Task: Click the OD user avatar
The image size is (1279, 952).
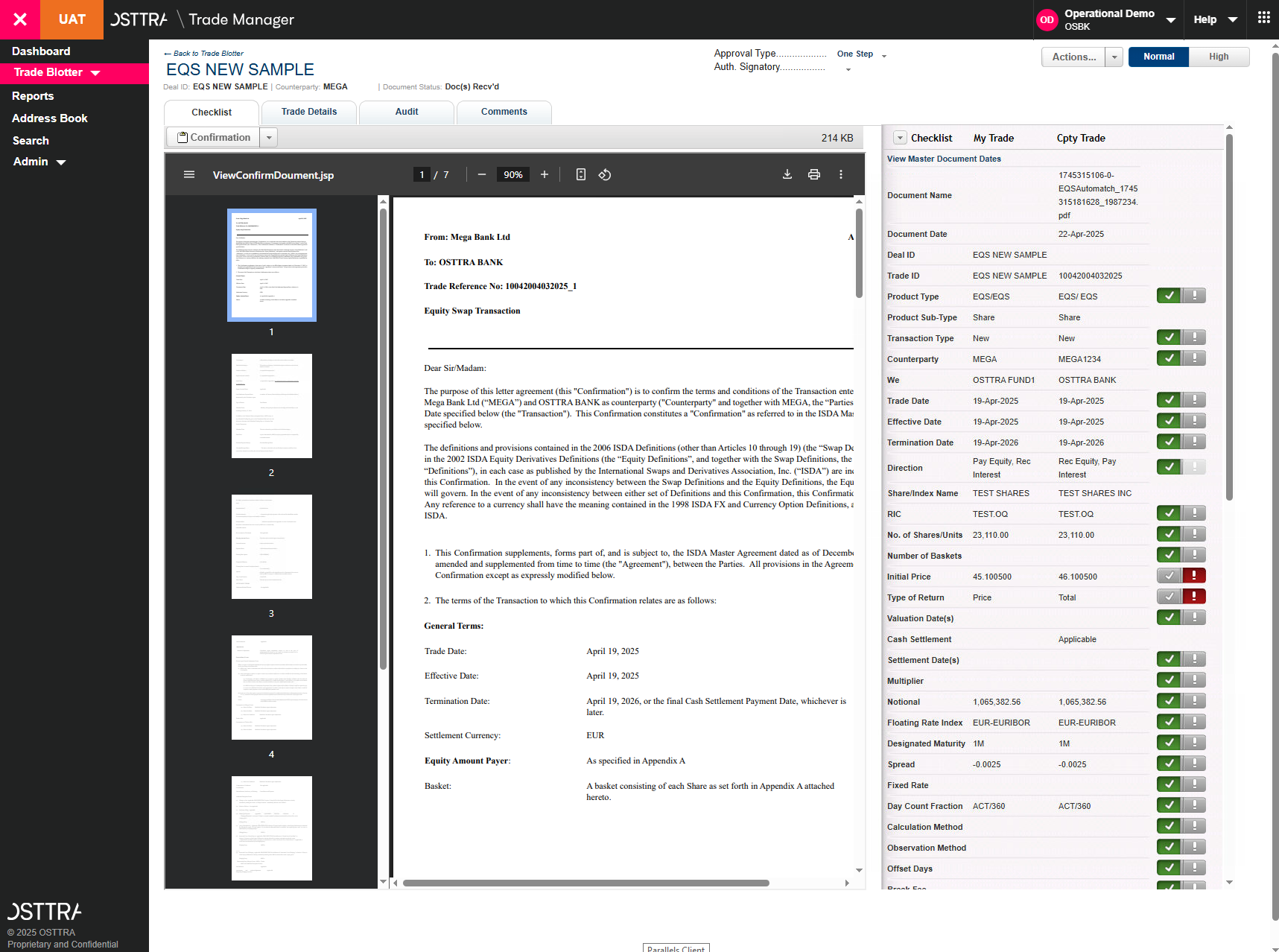Action: tap(1047, 20)
